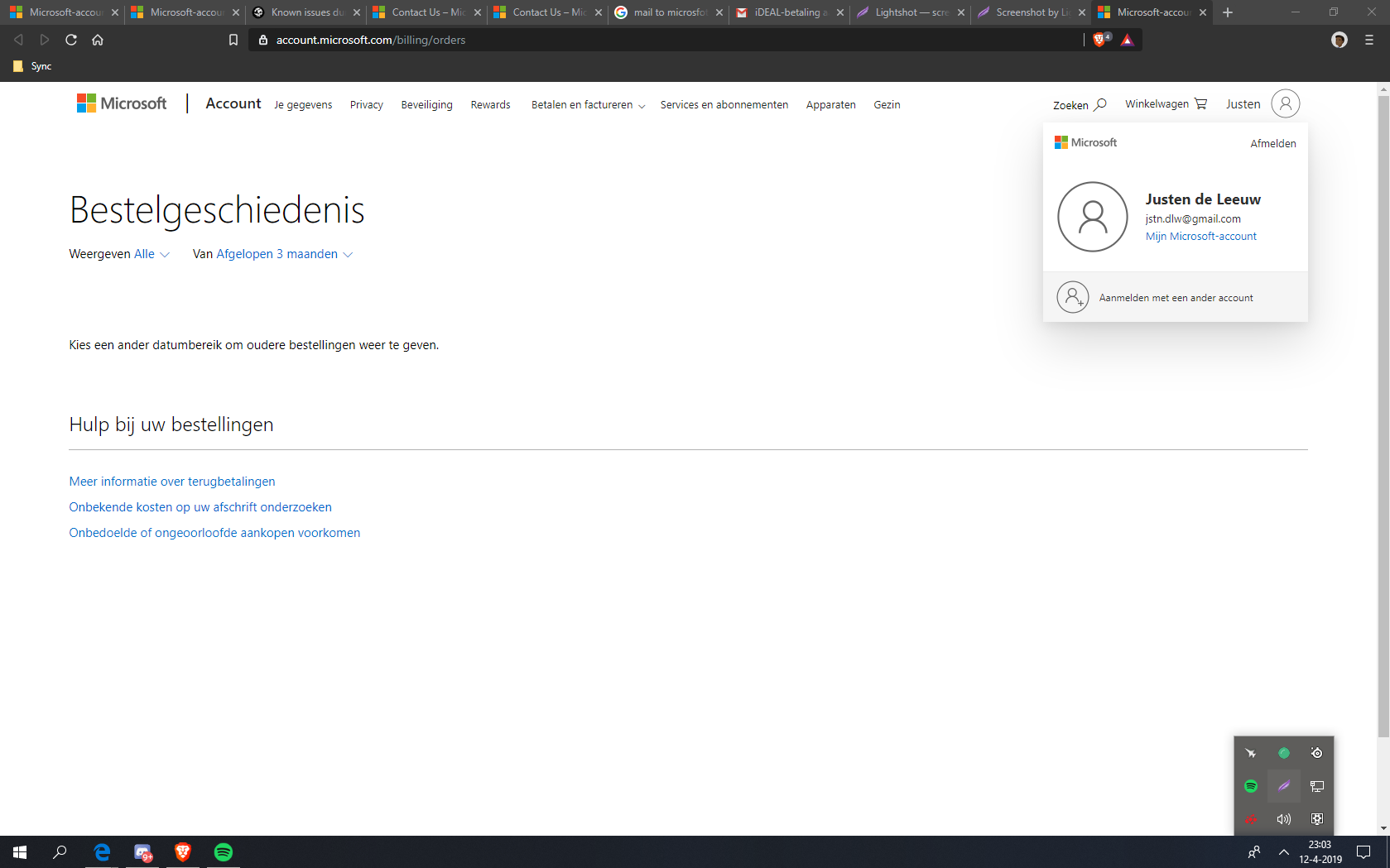Viewport: 1390px width, 868px height.
Task: Go to the browser home page
Action: pos(98,40)
